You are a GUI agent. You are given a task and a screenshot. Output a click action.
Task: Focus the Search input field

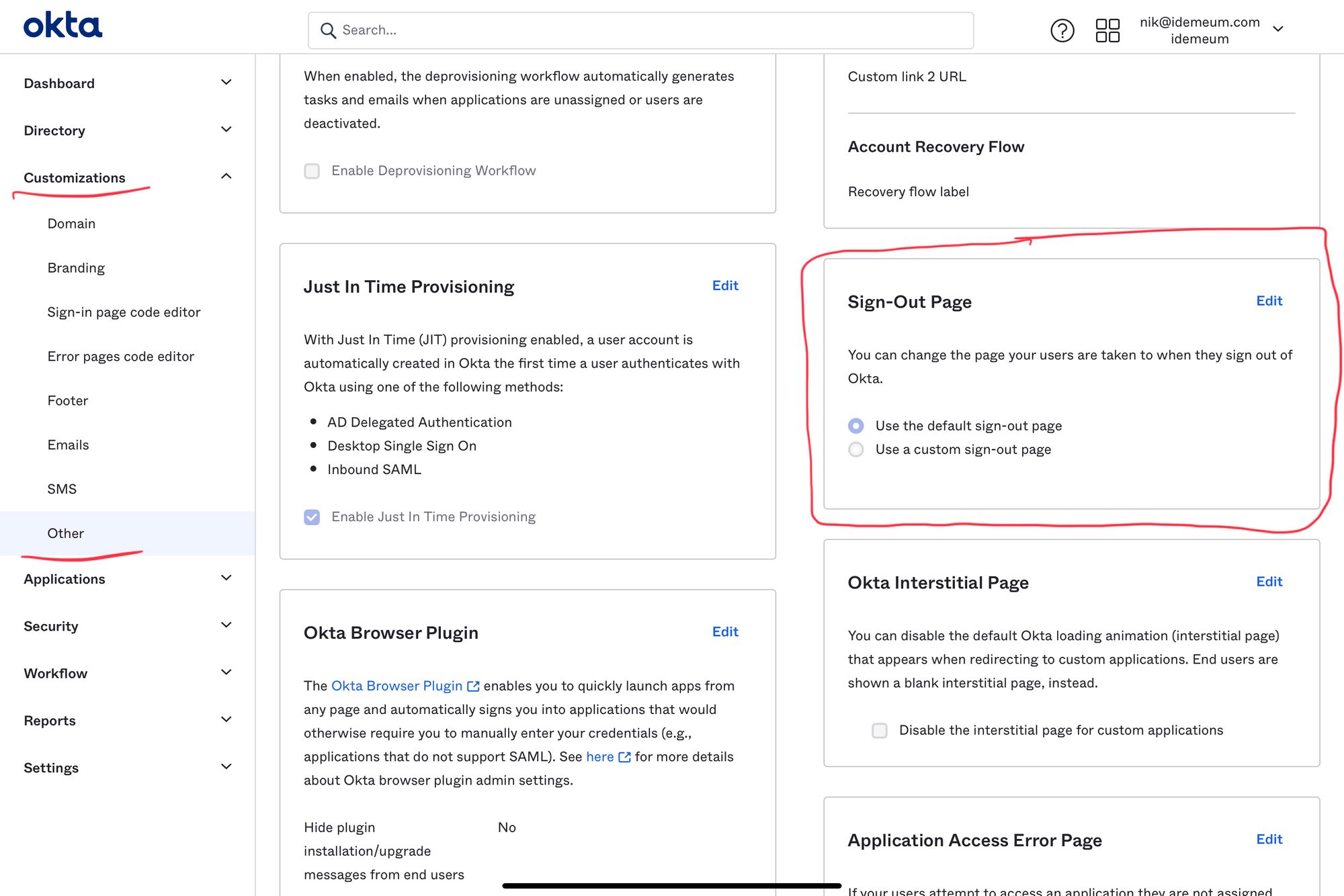(640, 30)
